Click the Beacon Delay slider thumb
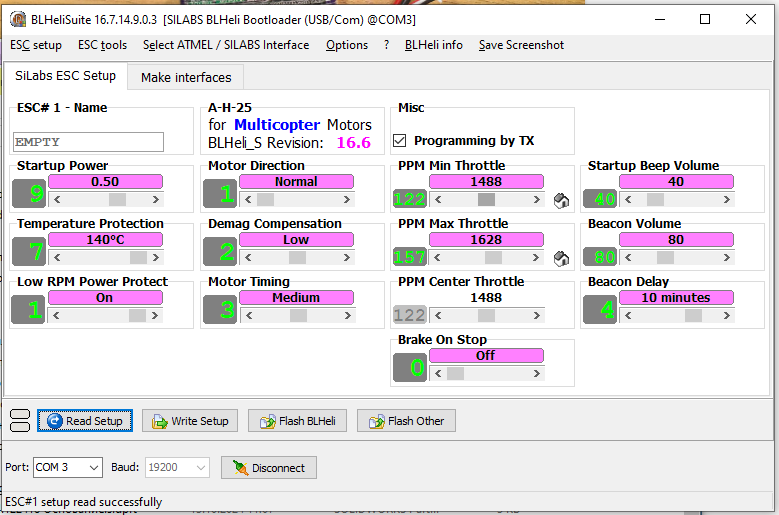 pos(694,315)
